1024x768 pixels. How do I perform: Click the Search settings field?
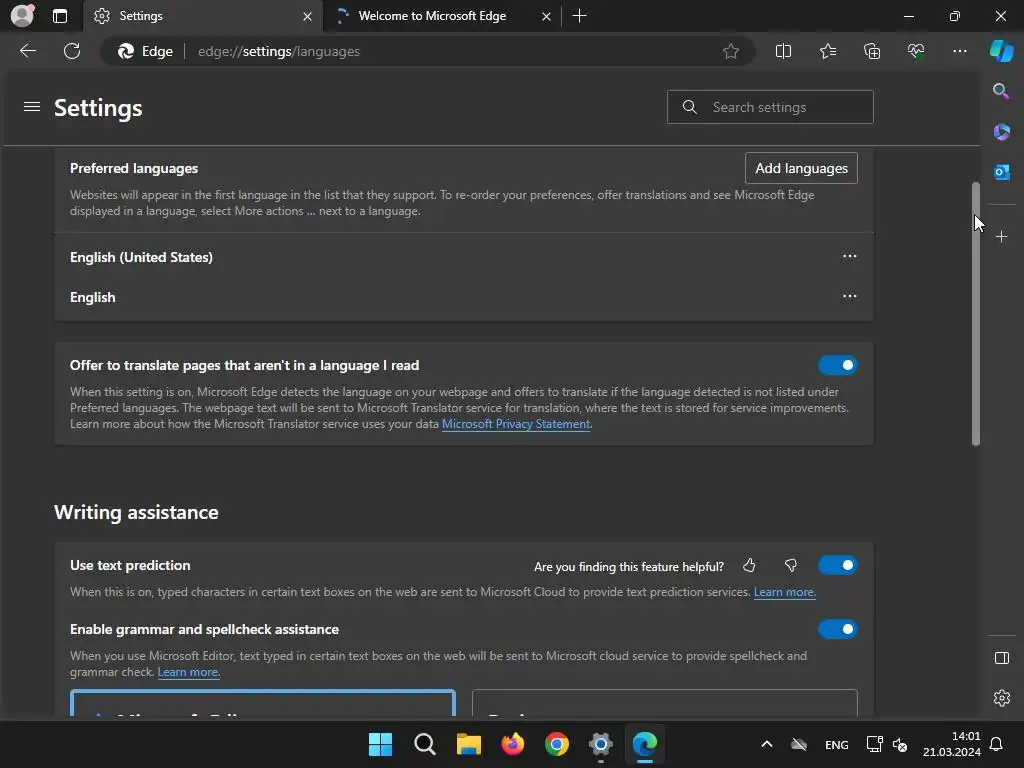click(770, 107)
